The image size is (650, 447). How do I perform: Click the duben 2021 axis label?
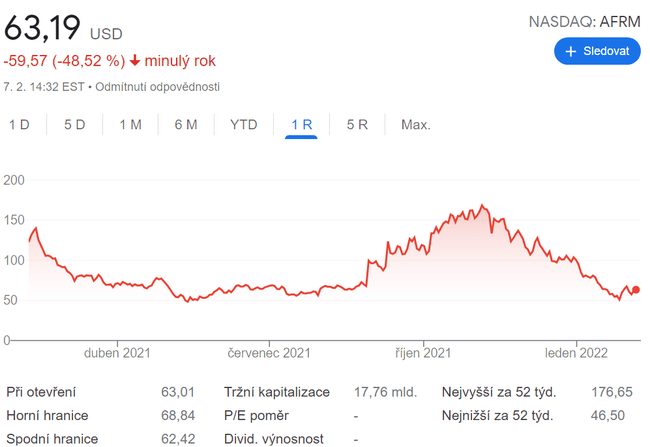(117, 353)
